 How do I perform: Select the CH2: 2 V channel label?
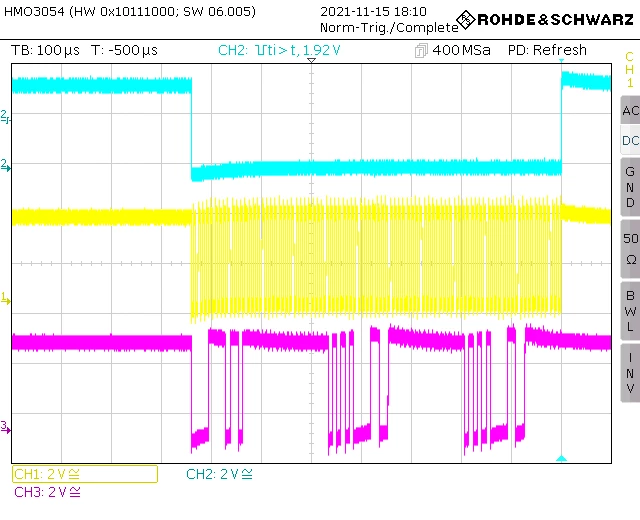(x=219, y=474)
